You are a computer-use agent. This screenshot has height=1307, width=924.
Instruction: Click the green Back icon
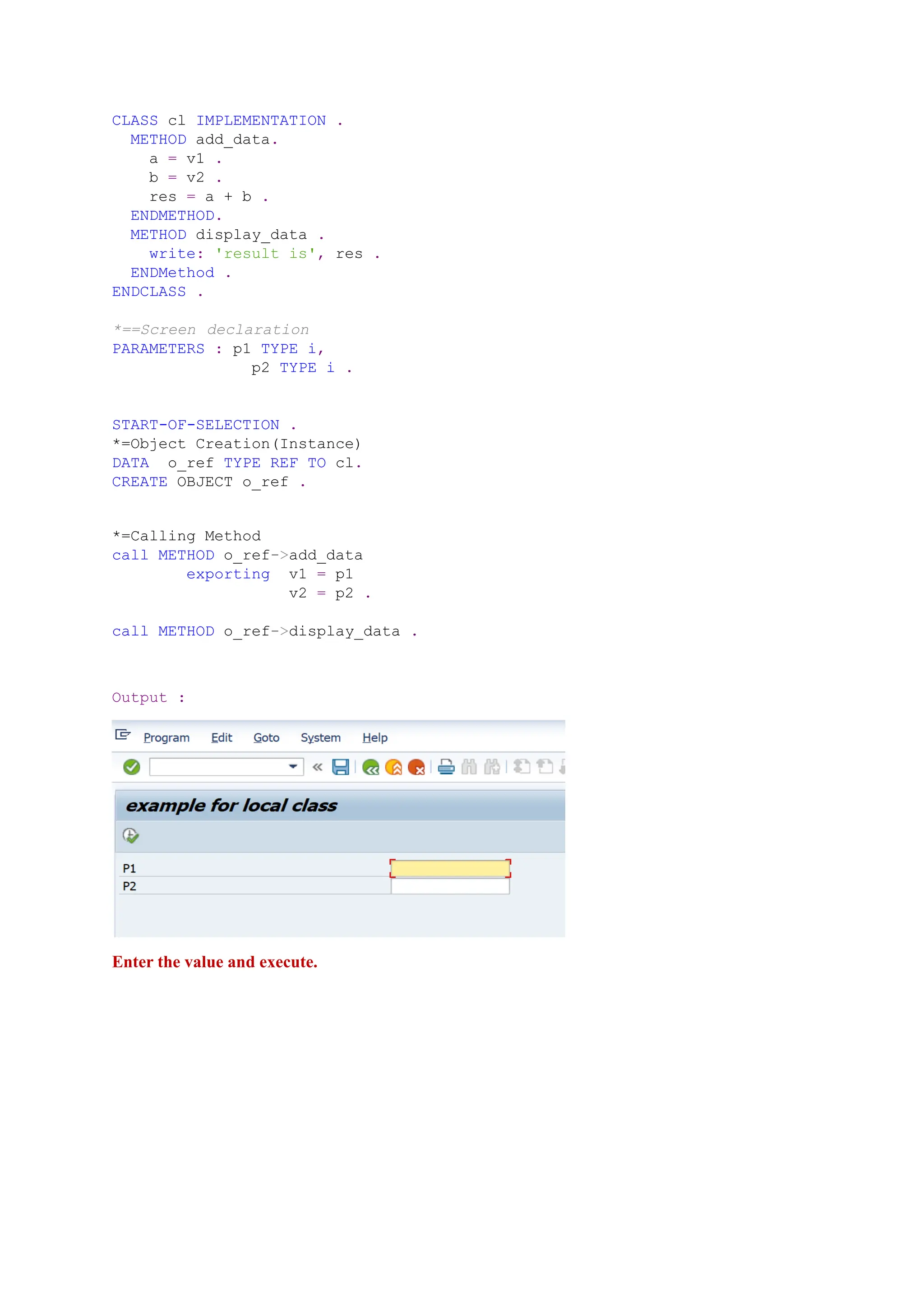click(x=370, y=767)
